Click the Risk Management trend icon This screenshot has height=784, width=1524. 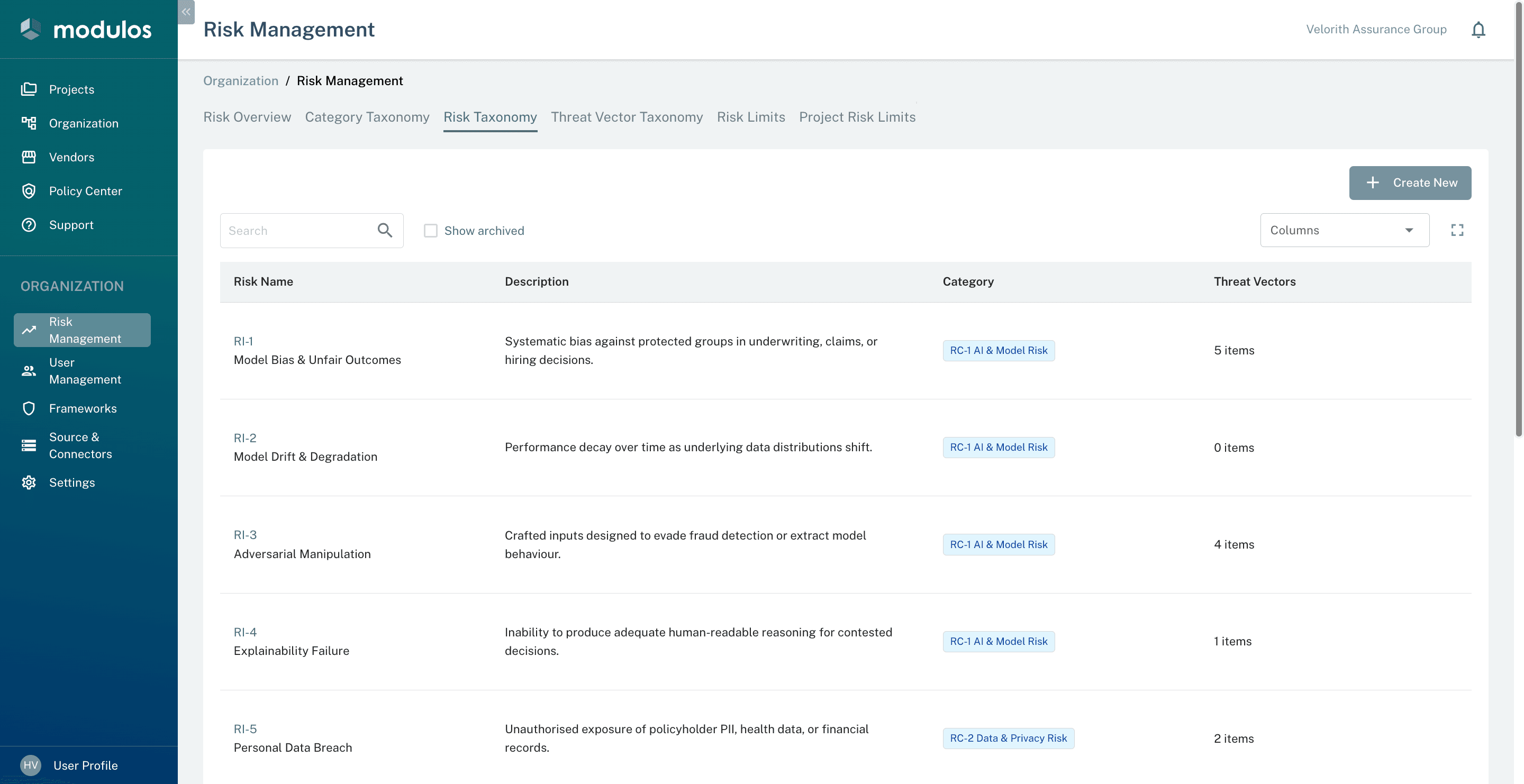pyautogui.click(x=29, y=330)
